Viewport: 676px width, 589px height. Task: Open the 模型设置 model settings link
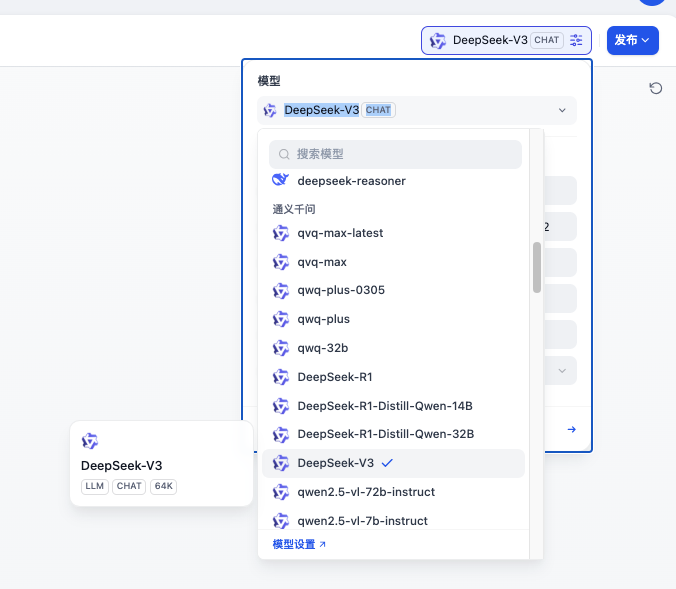[x=299, y=545]
